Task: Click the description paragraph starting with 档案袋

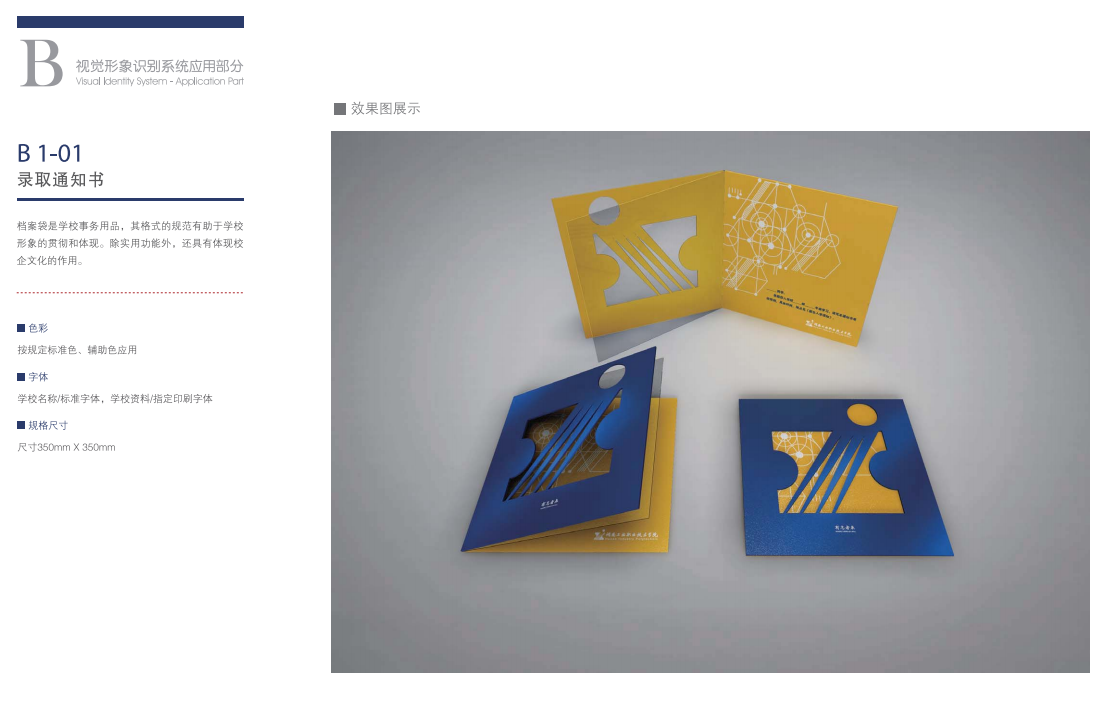Action: 130,243
